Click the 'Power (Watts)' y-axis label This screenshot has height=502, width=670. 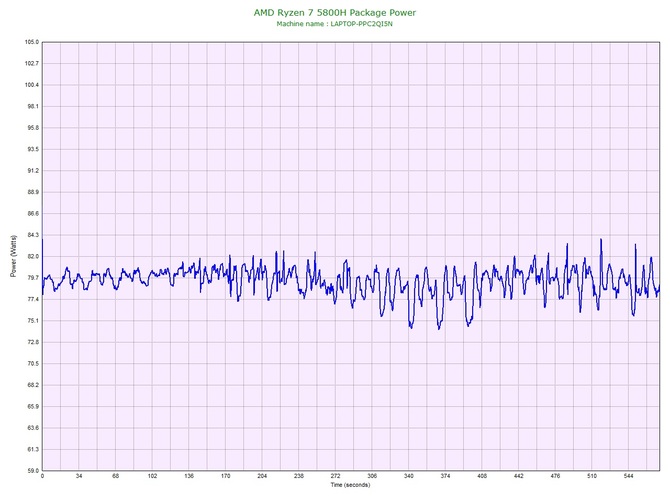click(x=13, y=256)
